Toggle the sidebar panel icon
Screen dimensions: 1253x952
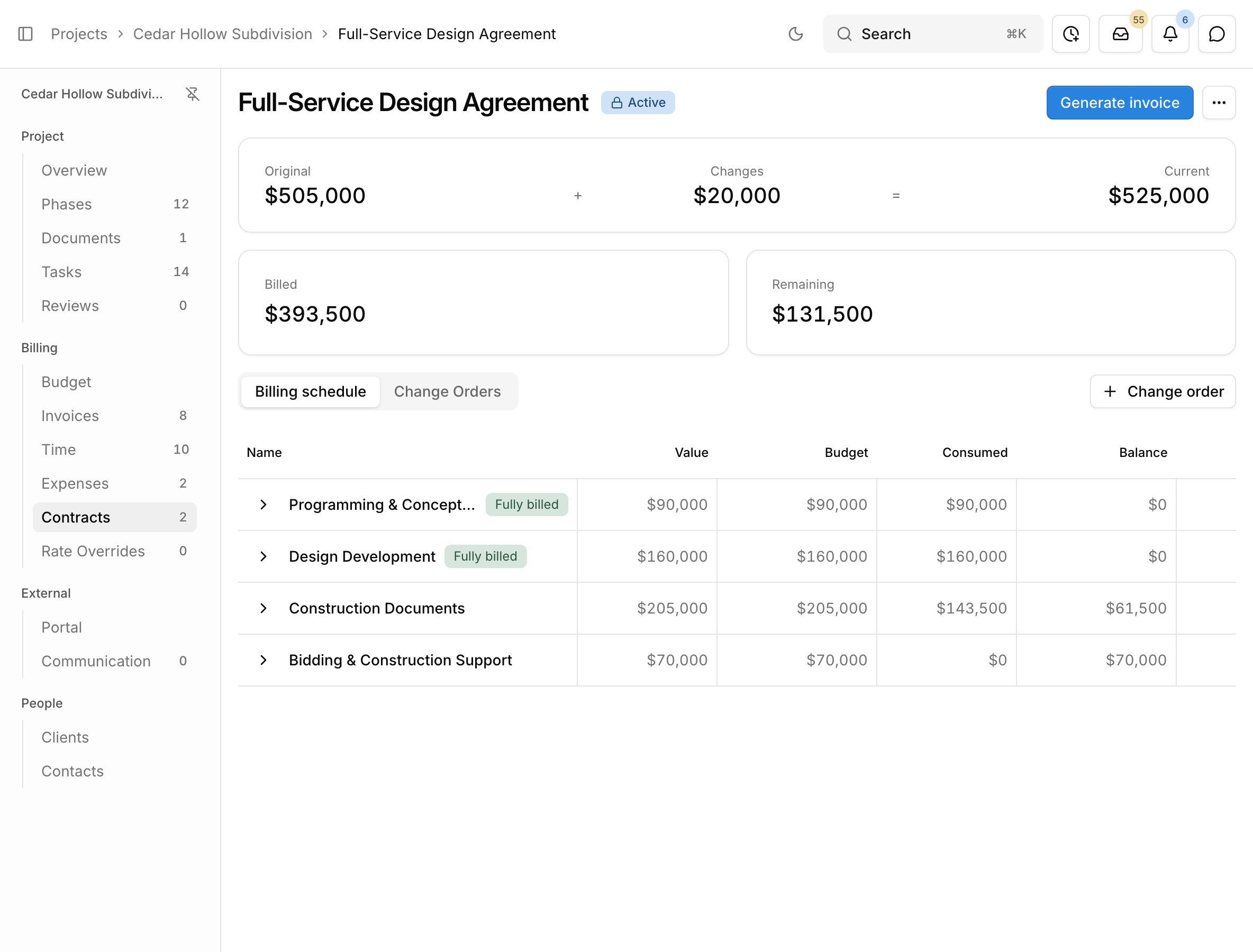pos(25,34)
